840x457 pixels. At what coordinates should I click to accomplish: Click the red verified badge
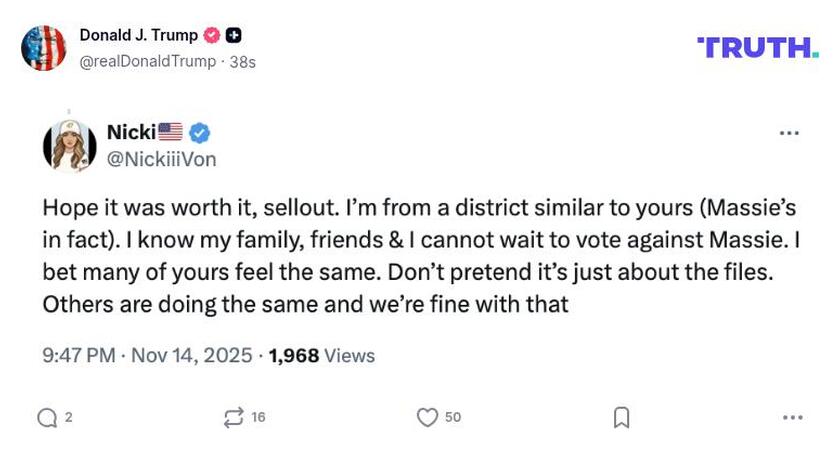(x=212, y=36)
